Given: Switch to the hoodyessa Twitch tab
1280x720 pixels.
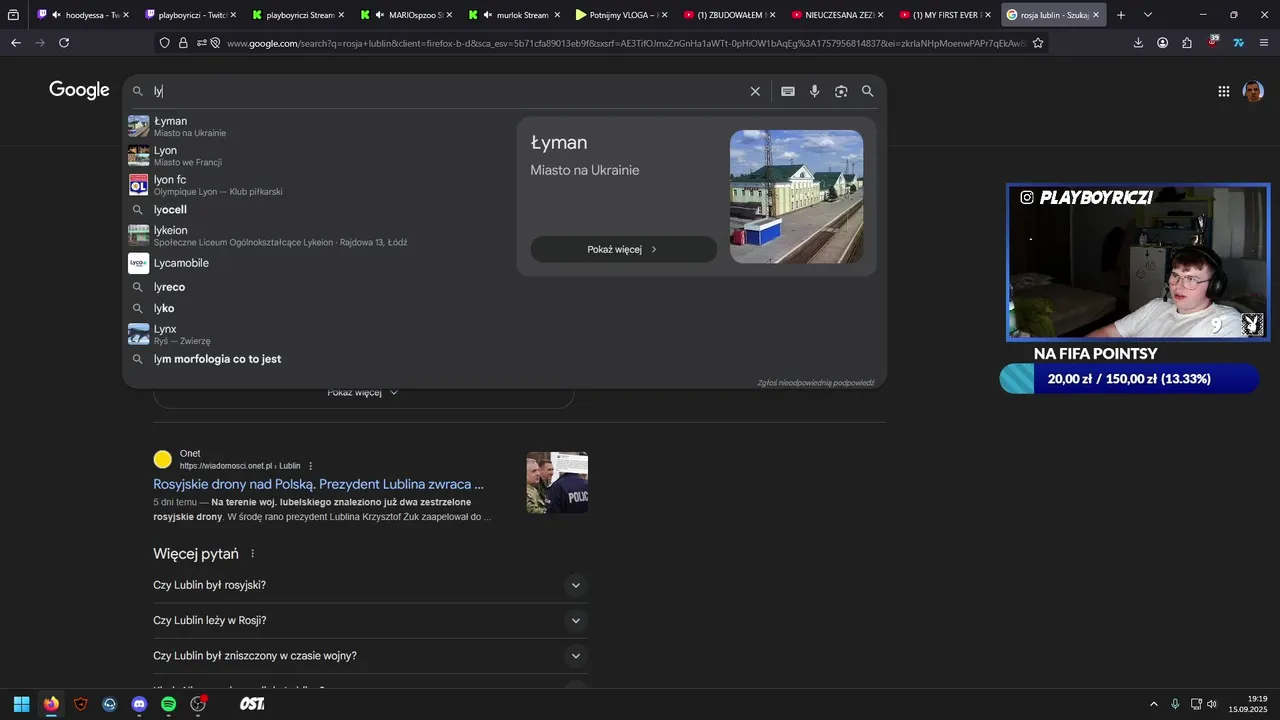Looking at the screenshot, I should (82, 15).
